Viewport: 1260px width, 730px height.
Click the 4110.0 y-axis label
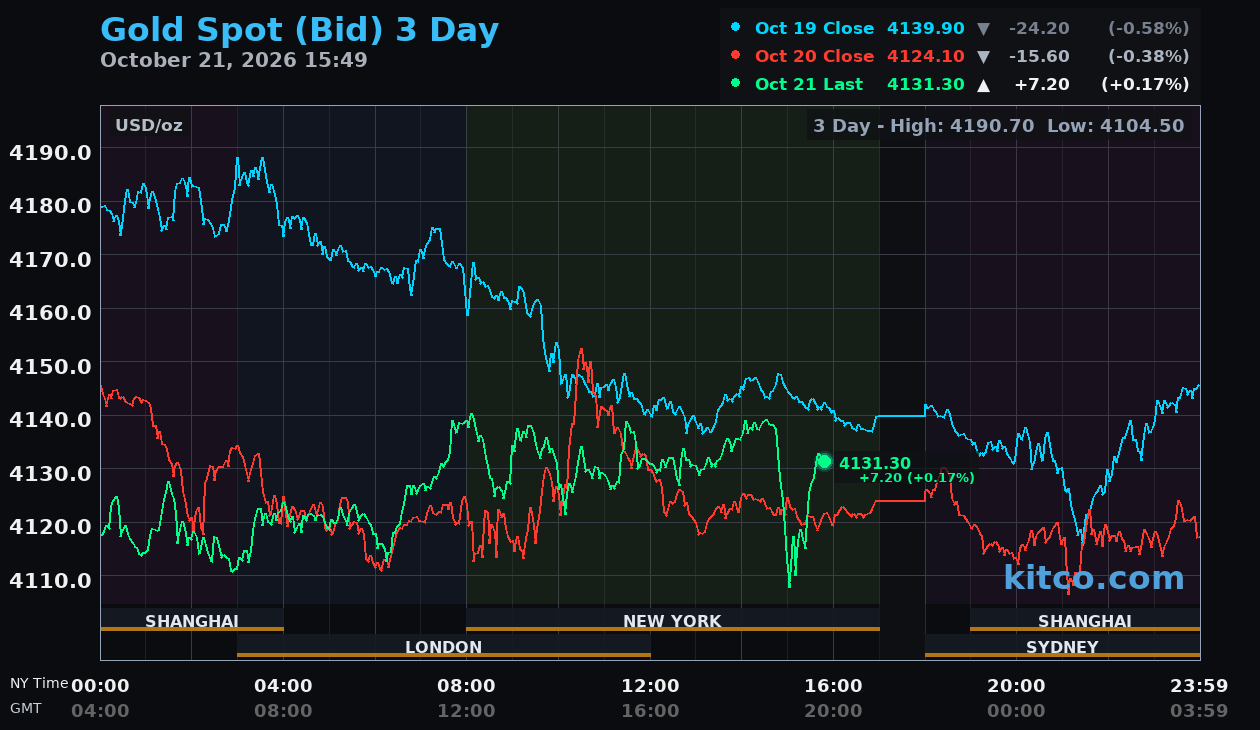[50, 579]
